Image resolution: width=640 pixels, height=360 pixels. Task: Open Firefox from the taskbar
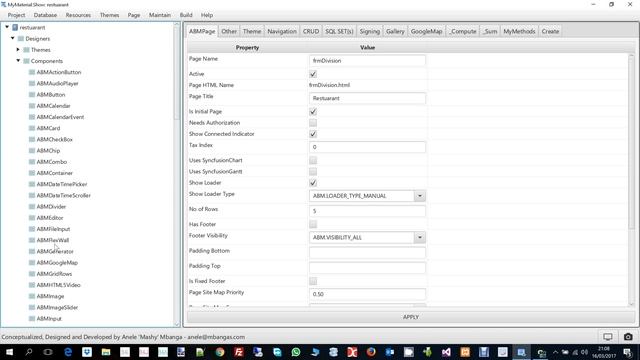coord(371,352)
